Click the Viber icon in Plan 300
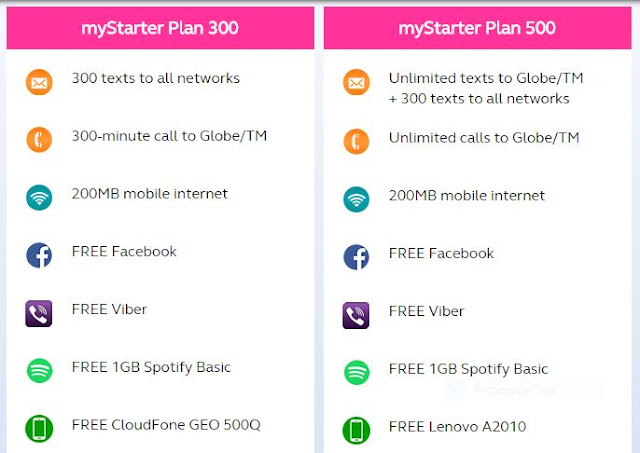The height and width of the screenshot is (453, 640). 38,314
